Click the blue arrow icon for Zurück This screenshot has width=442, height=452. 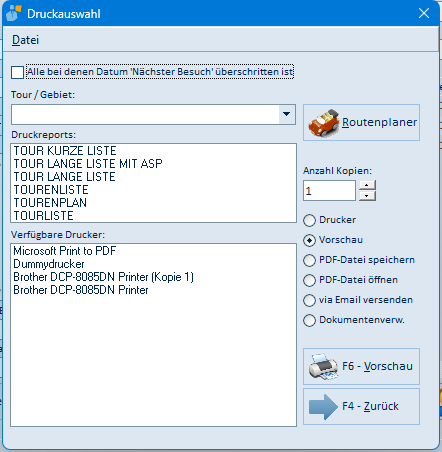(323, 407)
